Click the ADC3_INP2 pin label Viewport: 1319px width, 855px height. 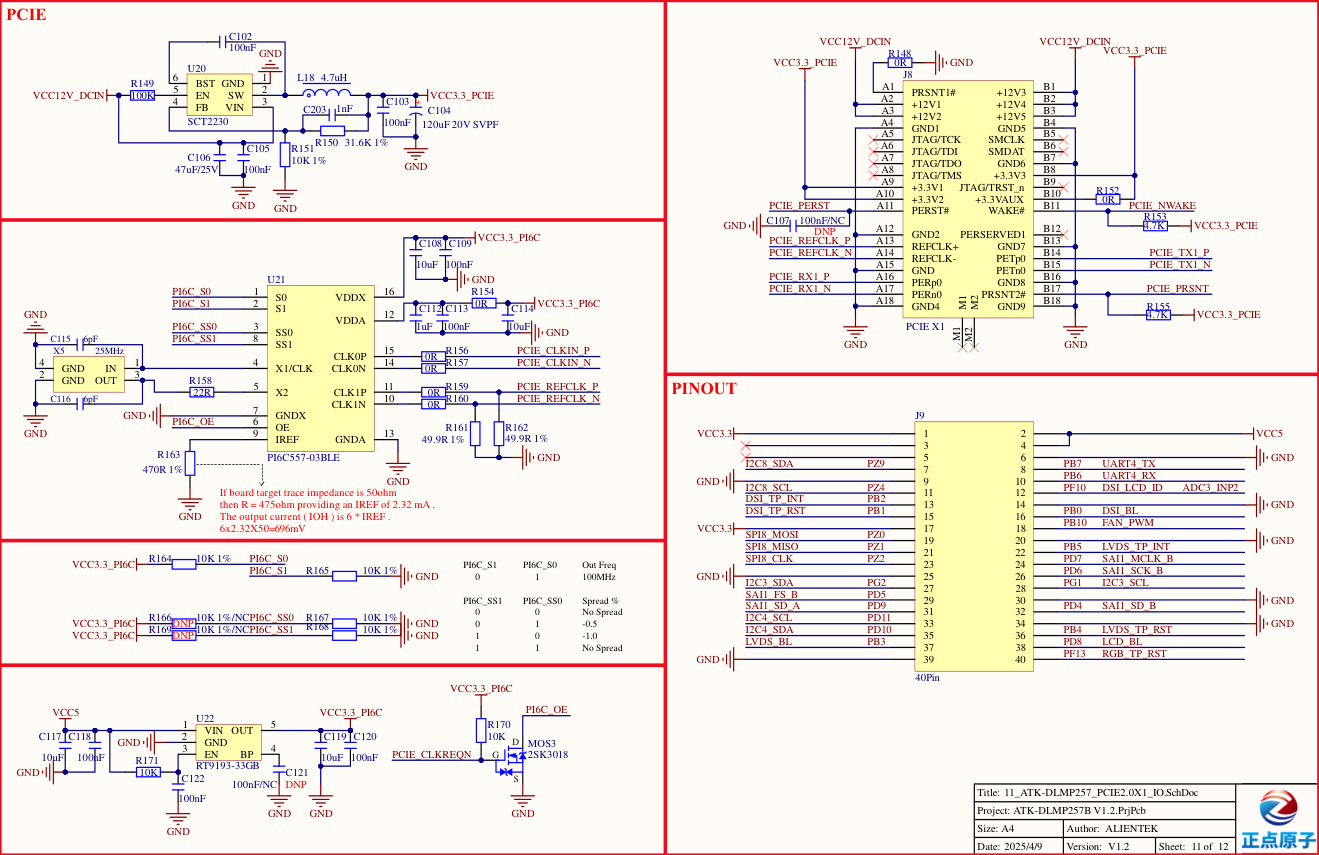[1211, 487]
